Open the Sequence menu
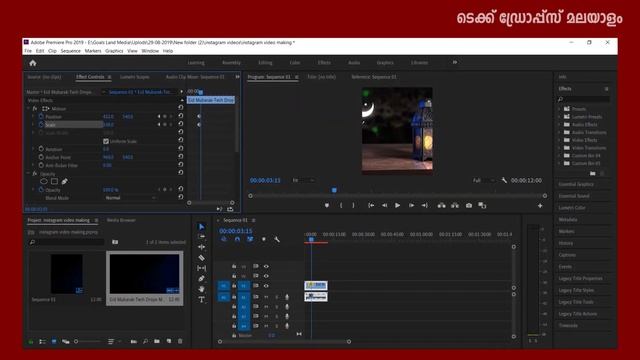Screen dimensions: 640x360 71,51
